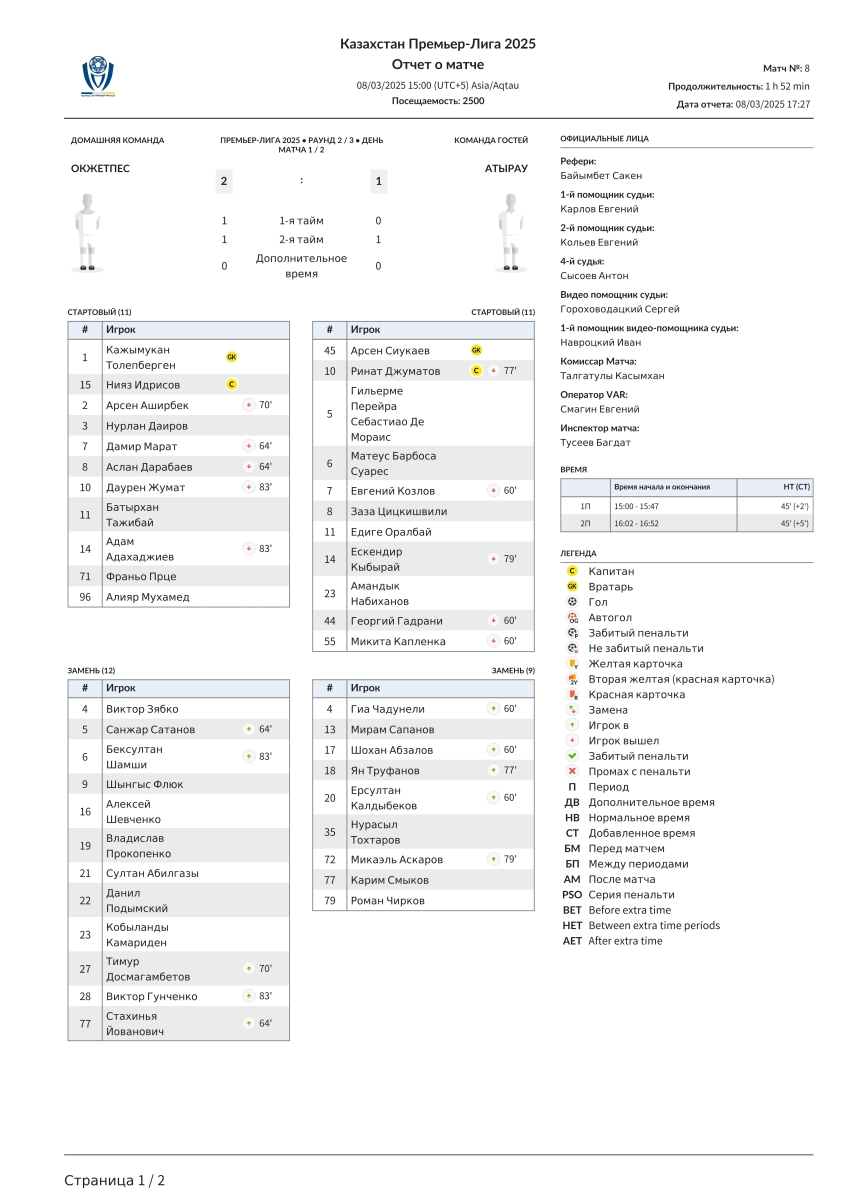Viewport: 848px width, 1200px height.
Task: Click the Красная карточка legend icon
Action: pyautogui.click(x=572, y=694)
